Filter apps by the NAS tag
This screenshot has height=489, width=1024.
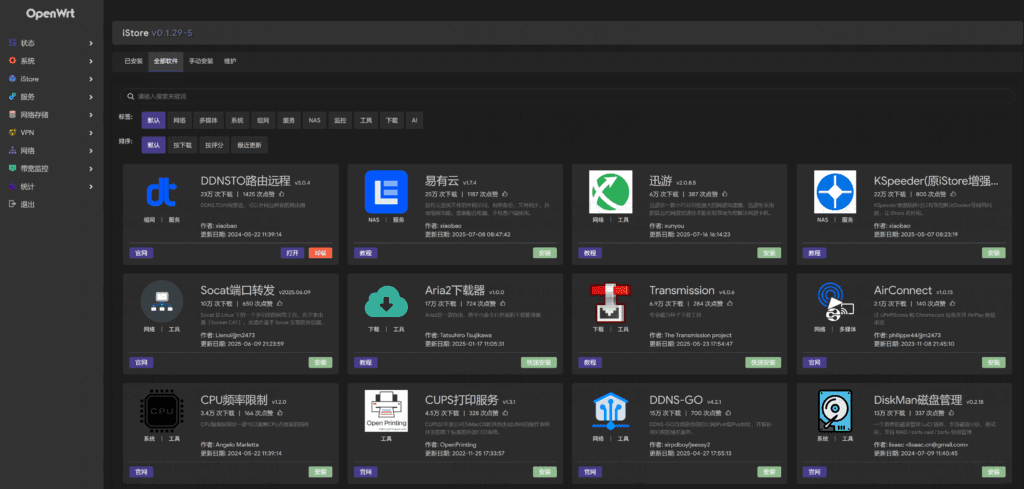coord(315,118)
